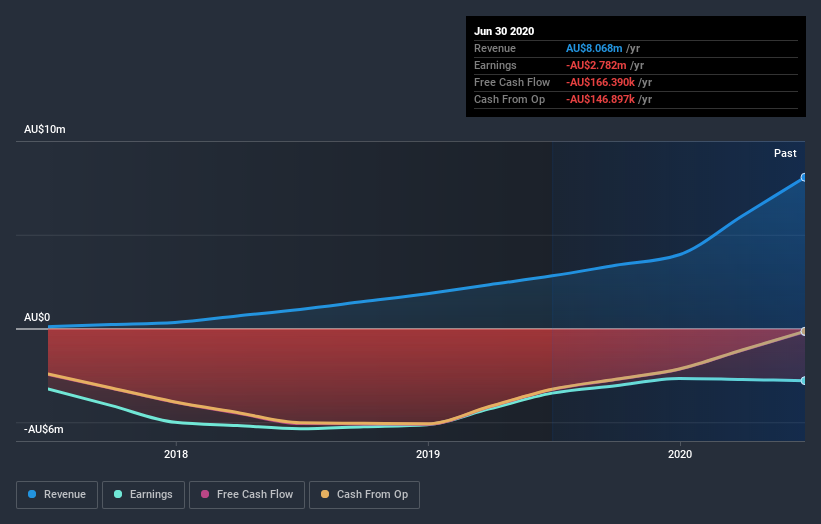Screen dimensions: 821x524
Task: Click the Cash From Op label in tooltip
Action: coord(509,99)
